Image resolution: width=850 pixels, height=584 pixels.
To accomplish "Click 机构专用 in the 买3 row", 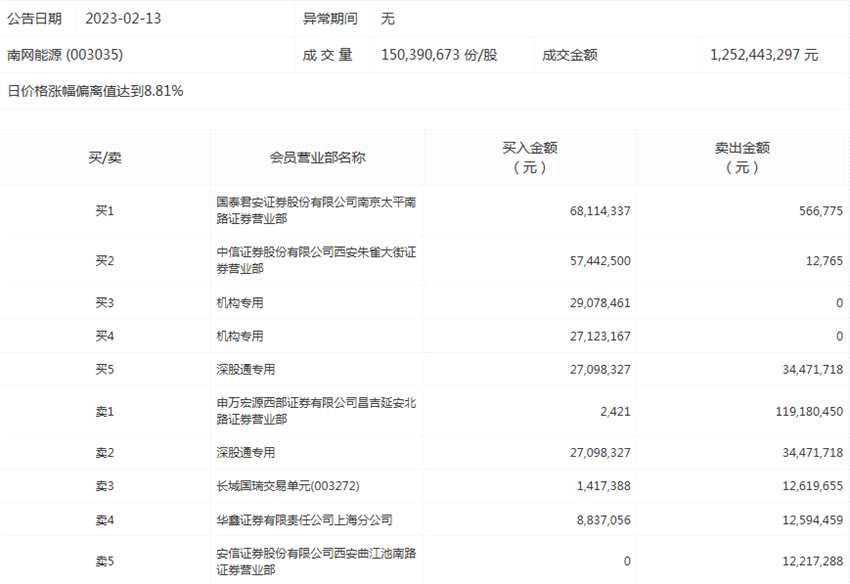I will point(240,303).
